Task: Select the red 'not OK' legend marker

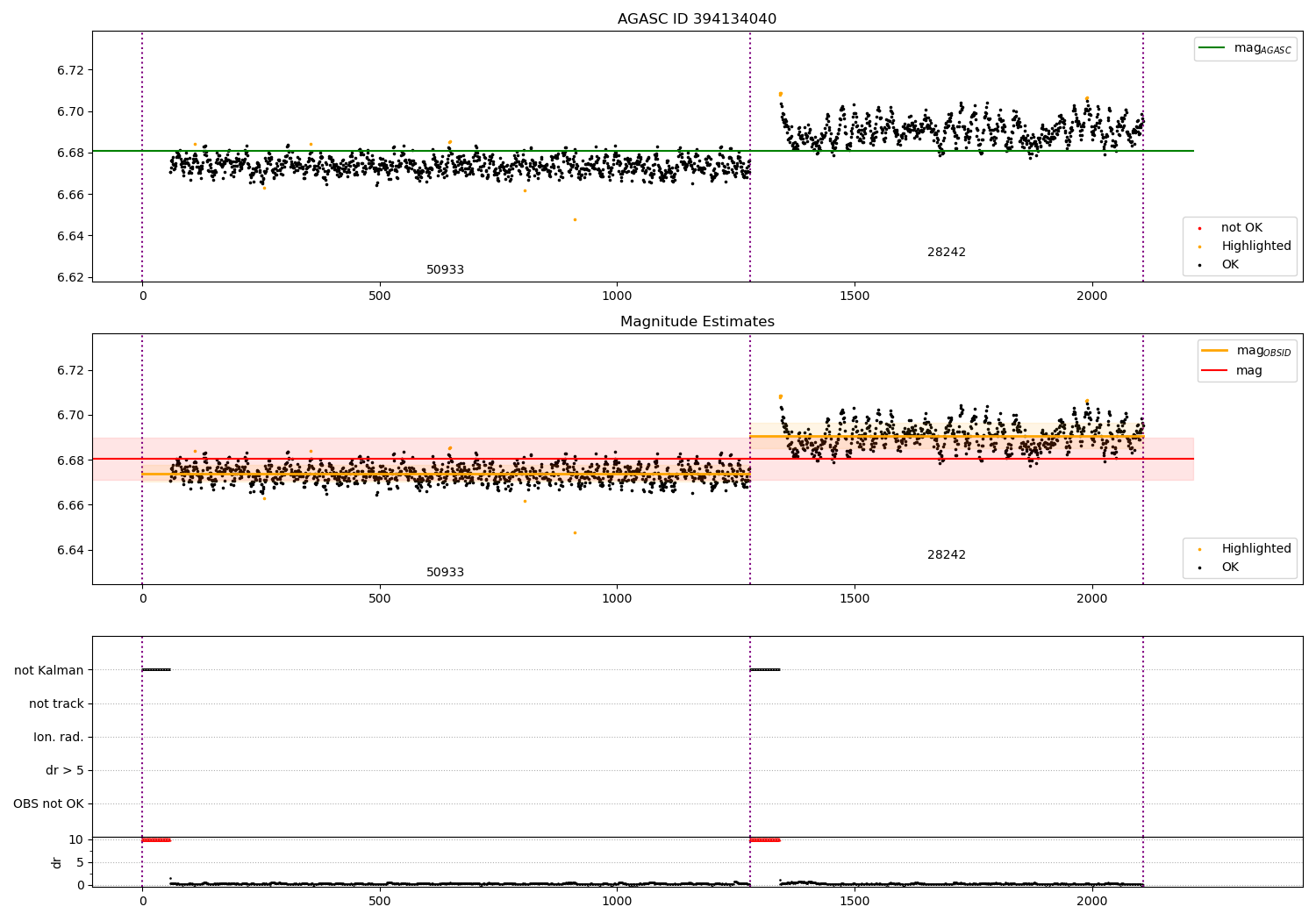Action: [x=1199, y=228]
